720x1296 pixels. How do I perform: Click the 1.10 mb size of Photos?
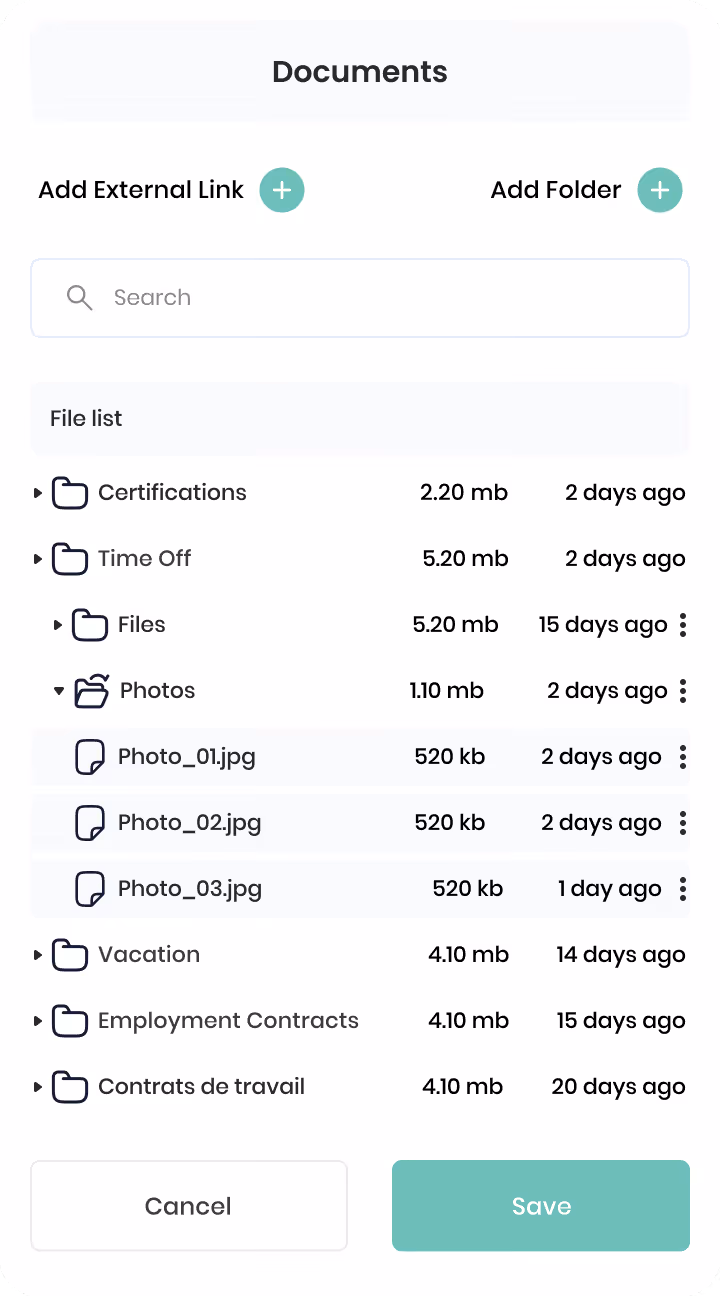coord(447,691)
